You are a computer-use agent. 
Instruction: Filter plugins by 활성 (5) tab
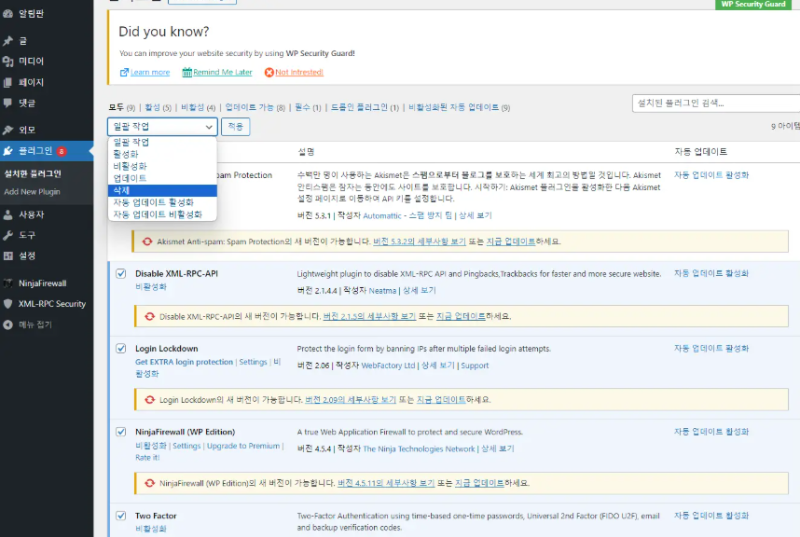point(158,108)
